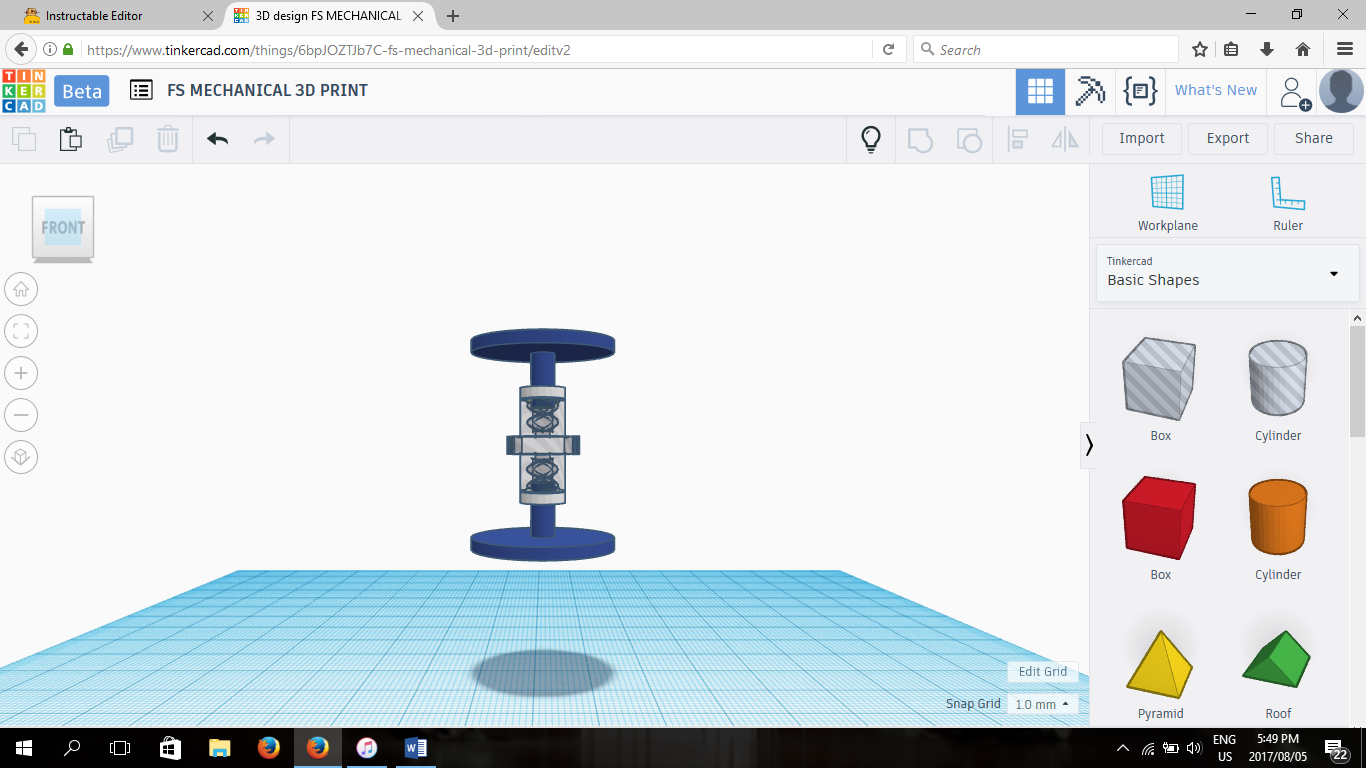Open the user profile avatar
Viewport: 1366px width, 768px height.
coord(1341,91)
